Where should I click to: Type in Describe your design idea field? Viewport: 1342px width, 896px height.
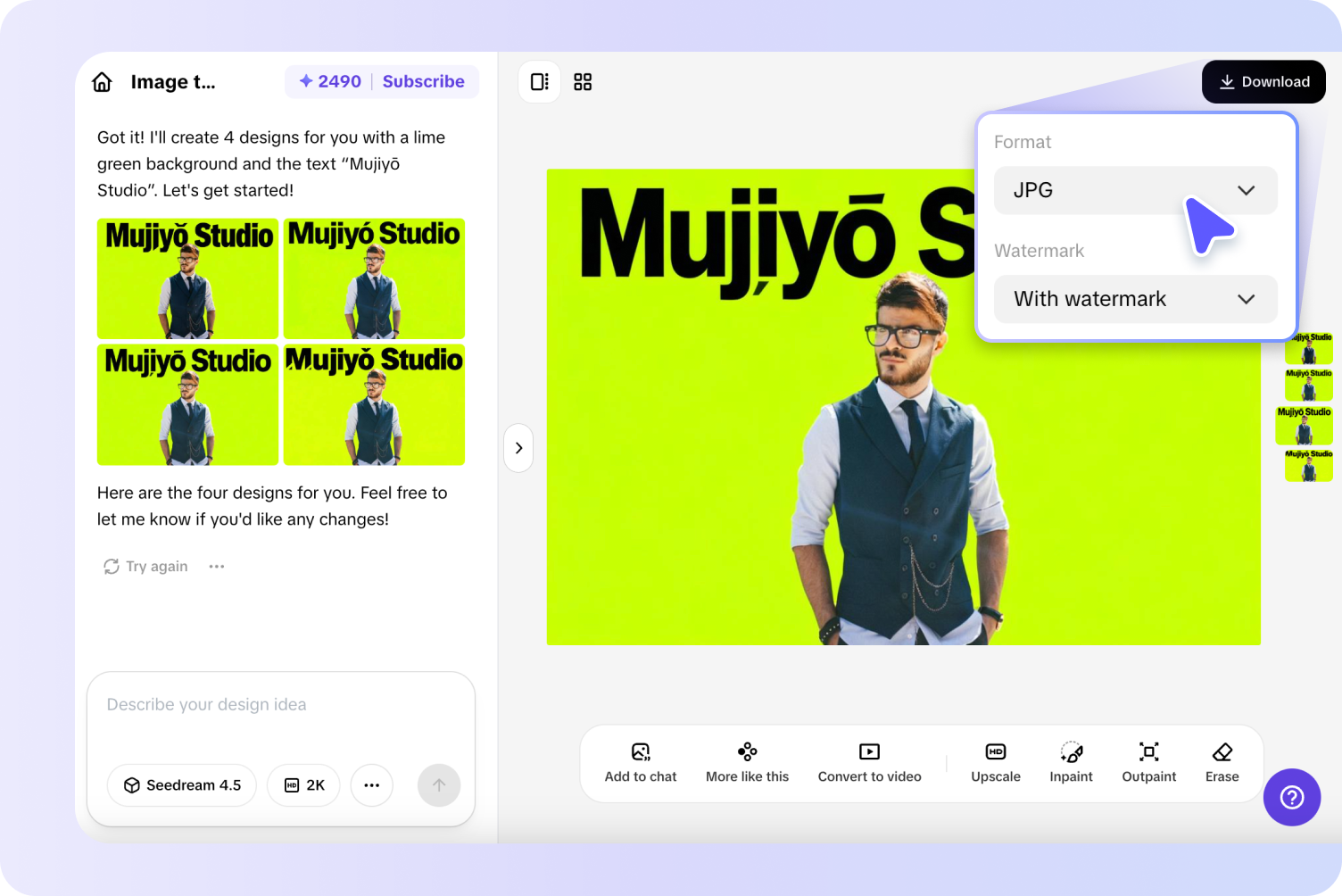click(x=280, y=705)
